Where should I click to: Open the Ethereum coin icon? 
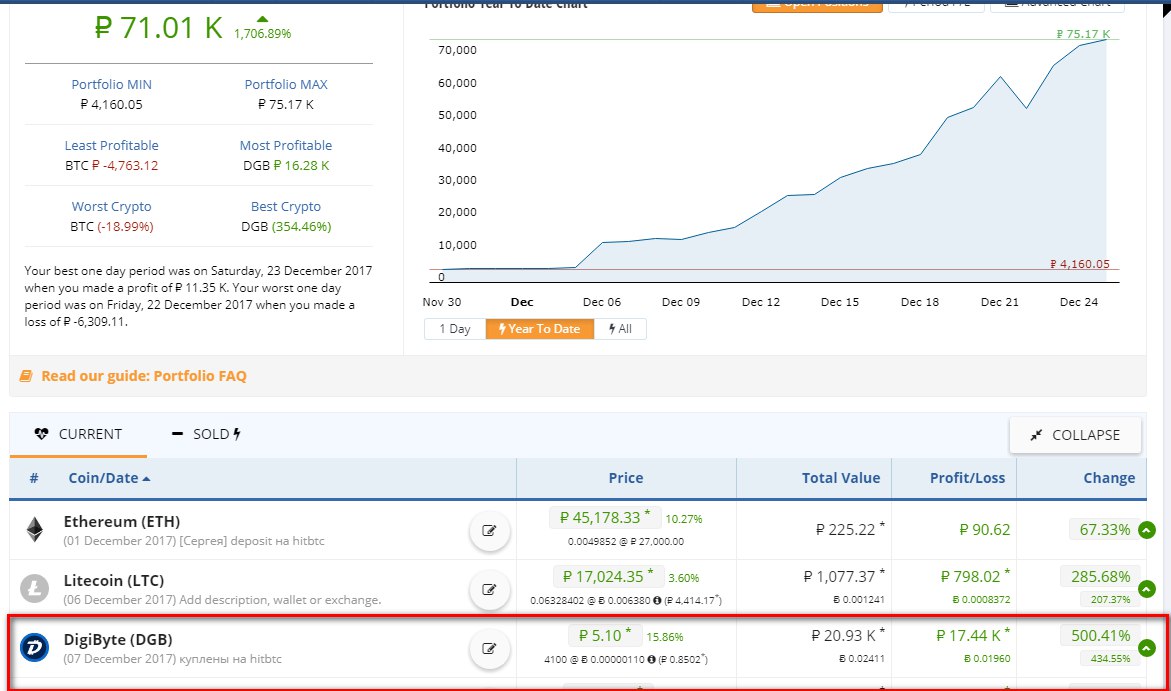click(35, 530)
